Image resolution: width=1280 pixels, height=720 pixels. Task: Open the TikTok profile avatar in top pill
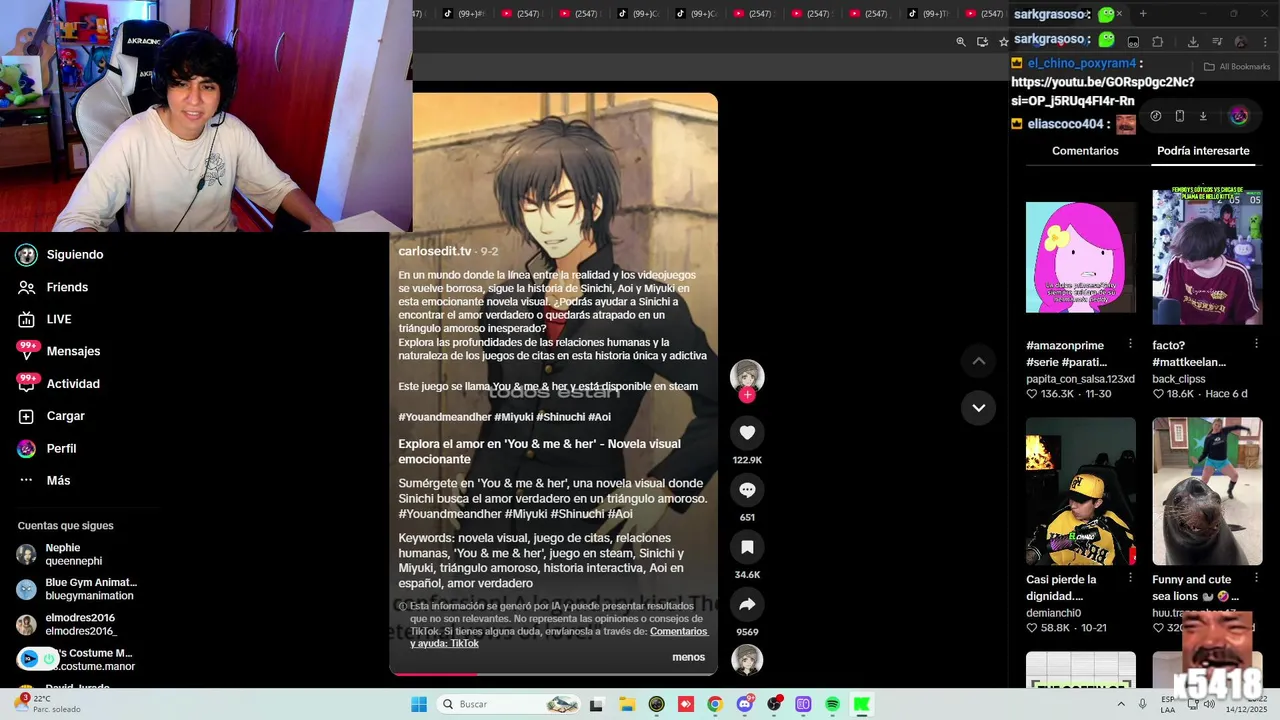click(x=1239, y=116)
